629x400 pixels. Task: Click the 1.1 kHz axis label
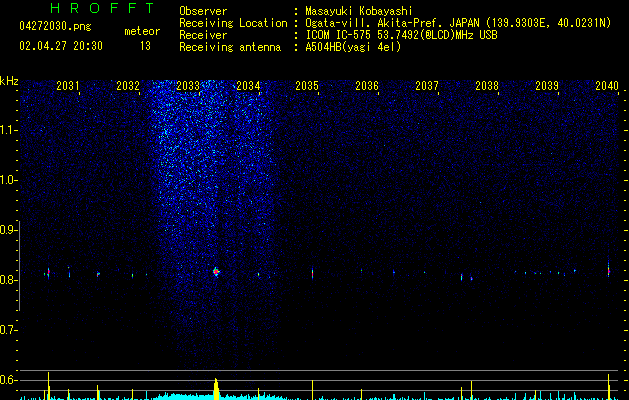[7, 130]
